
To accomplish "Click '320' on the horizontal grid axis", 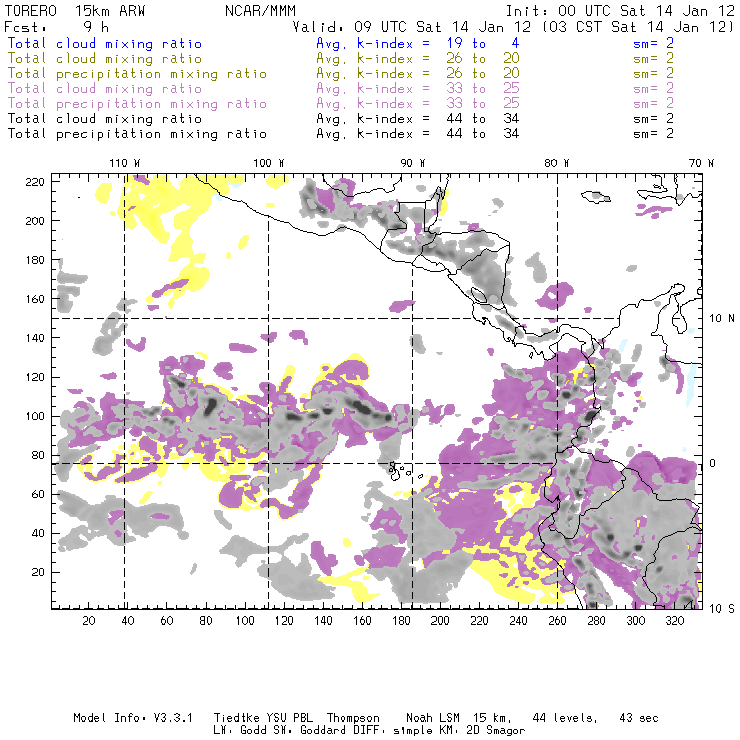I will pos(674,621).
